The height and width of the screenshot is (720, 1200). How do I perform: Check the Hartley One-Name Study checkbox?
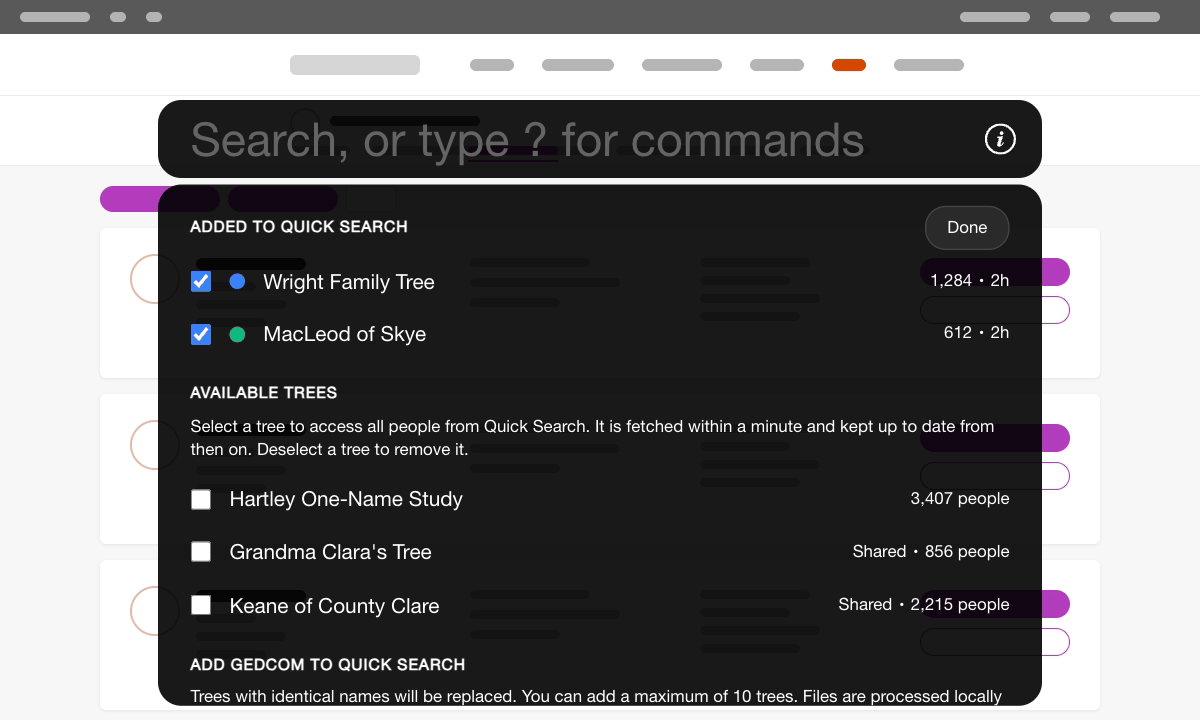pyautogui.click(x=201, y=499)
